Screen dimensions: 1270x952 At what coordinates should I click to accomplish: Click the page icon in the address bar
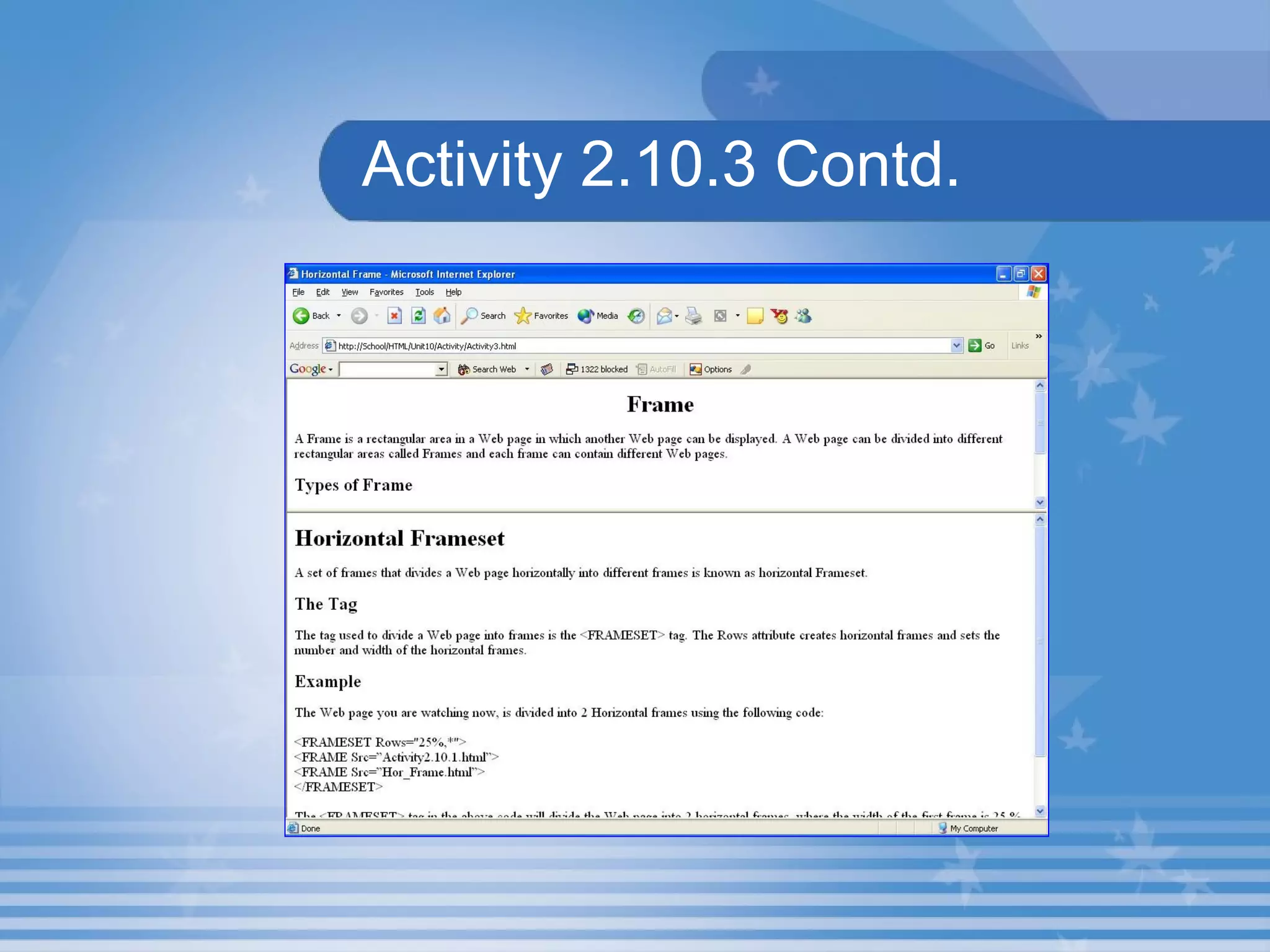(331, 346)
